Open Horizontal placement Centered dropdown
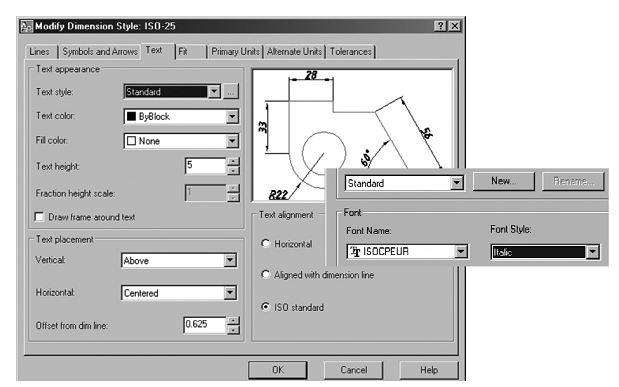 pos(230,293)
